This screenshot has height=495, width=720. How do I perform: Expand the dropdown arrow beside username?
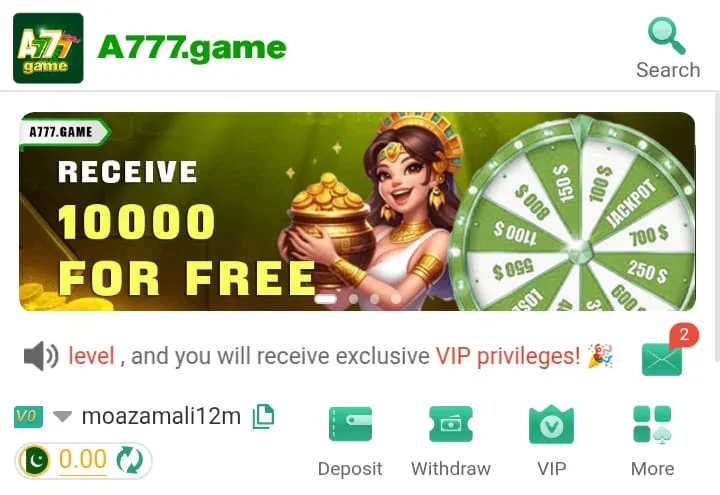click(x=62, y=416)
